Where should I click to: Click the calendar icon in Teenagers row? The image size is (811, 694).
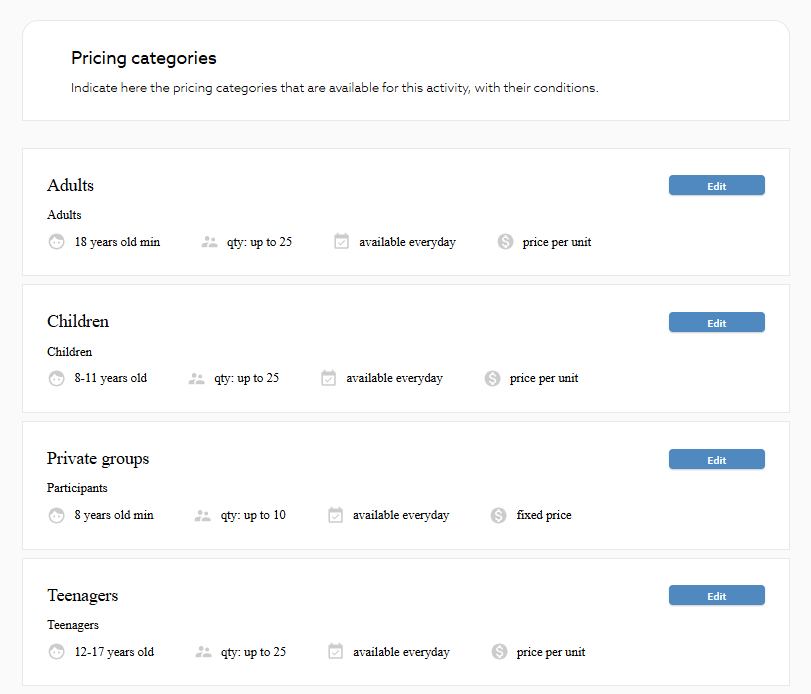[335, 652]
